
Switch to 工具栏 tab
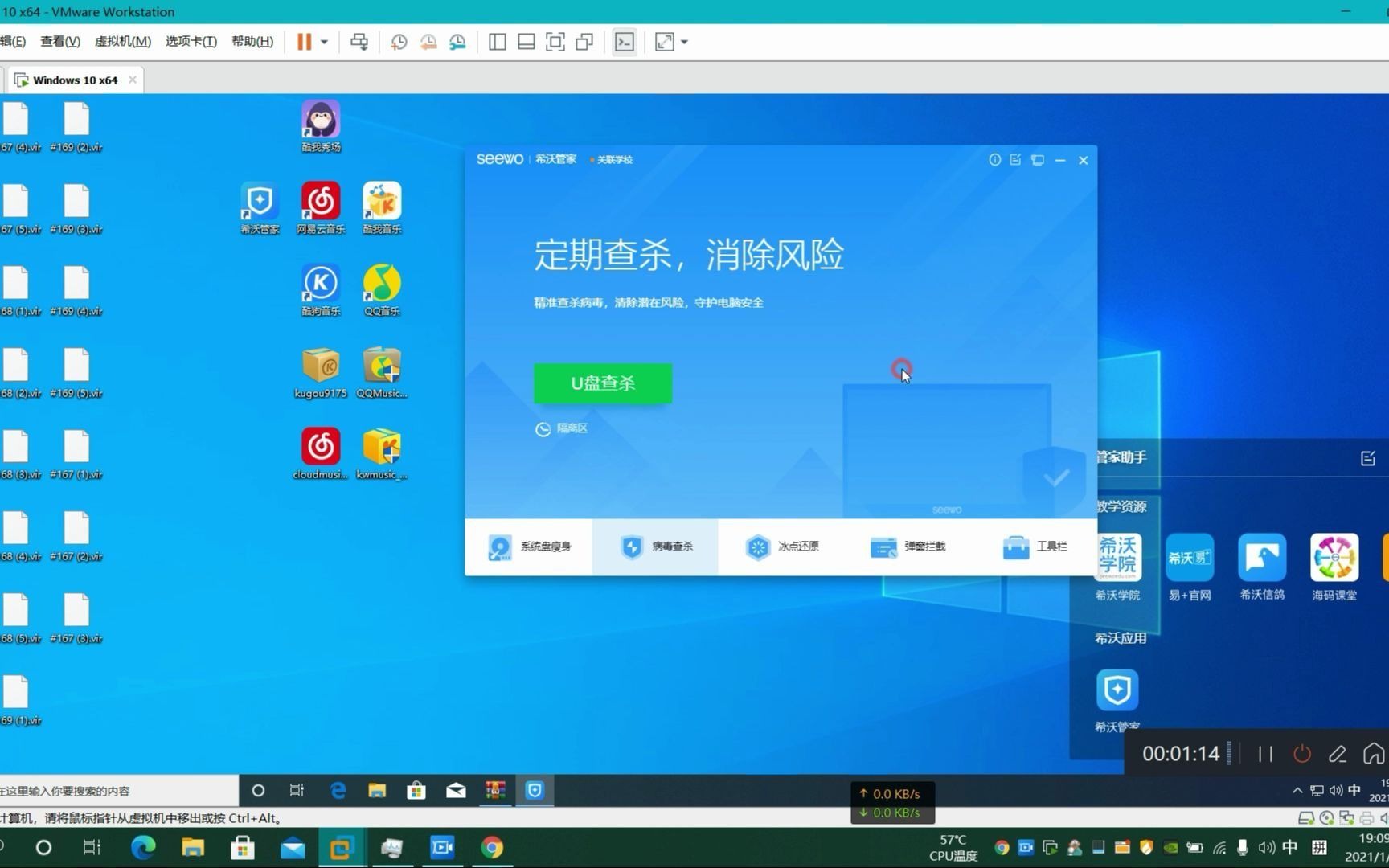pos(1034,547)
